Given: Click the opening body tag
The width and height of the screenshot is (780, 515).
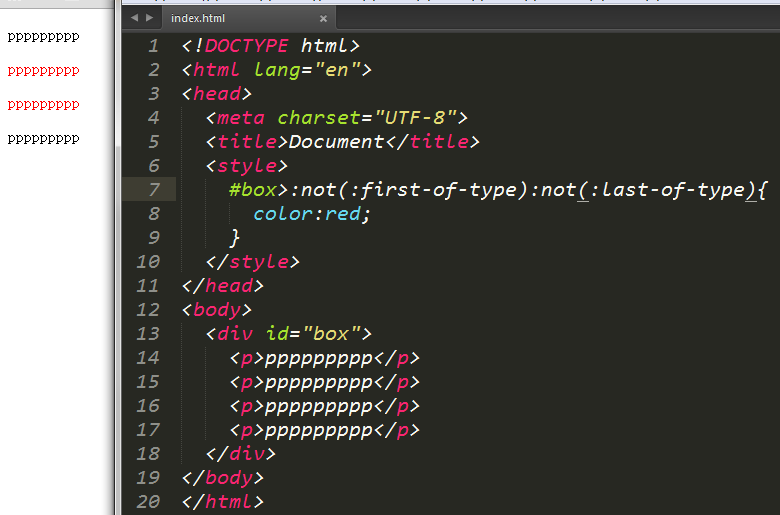Looking at the screenshot, I should [x=217, y=310].
